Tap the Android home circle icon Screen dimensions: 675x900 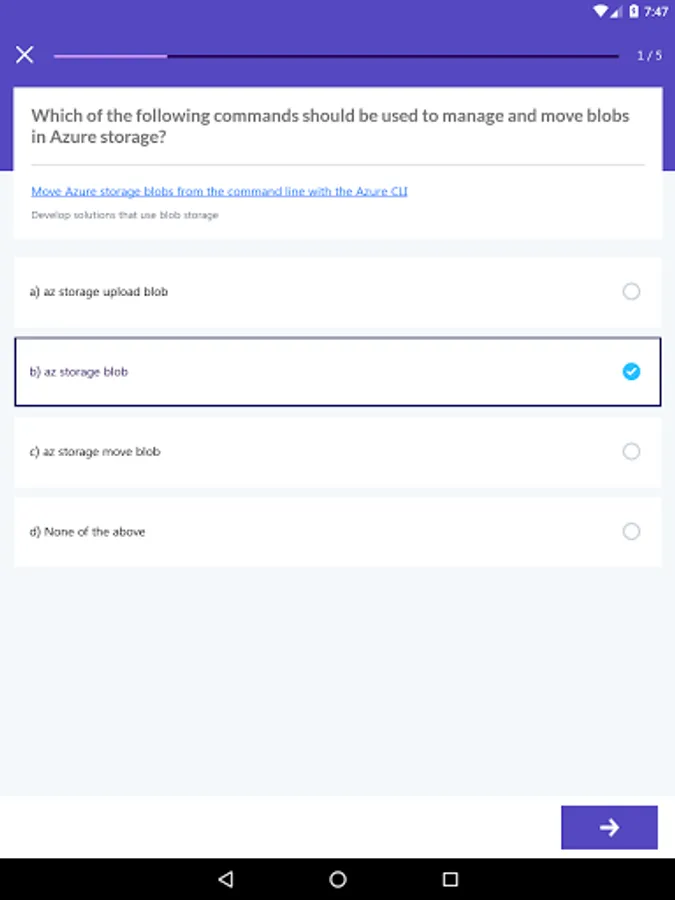pyautogui.click(x=337, y=877)
